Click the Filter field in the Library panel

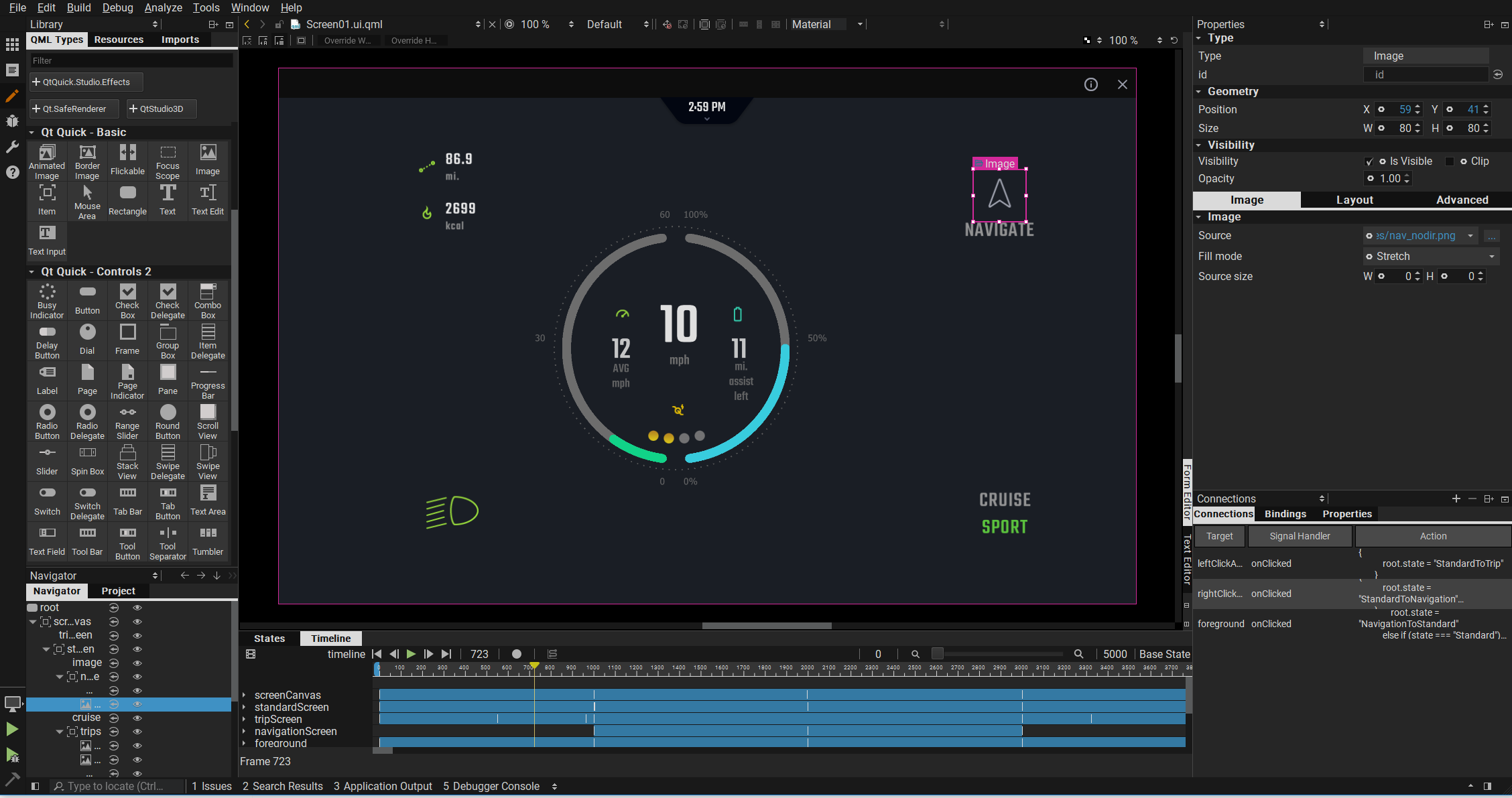(131, 60)
